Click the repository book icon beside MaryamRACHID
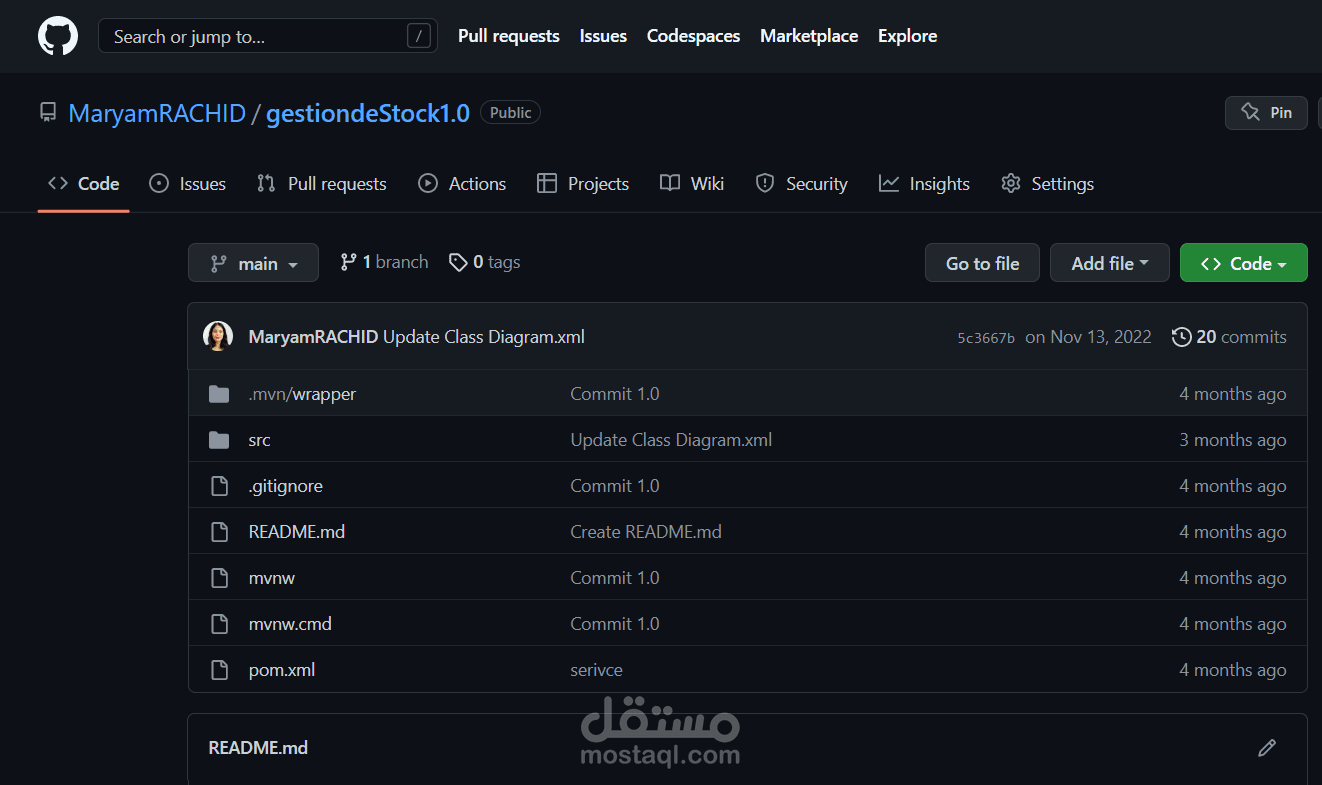 [48, 113]
